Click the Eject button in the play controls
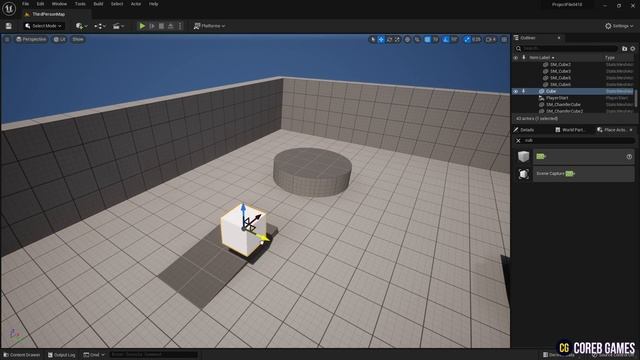 [171, 26]
